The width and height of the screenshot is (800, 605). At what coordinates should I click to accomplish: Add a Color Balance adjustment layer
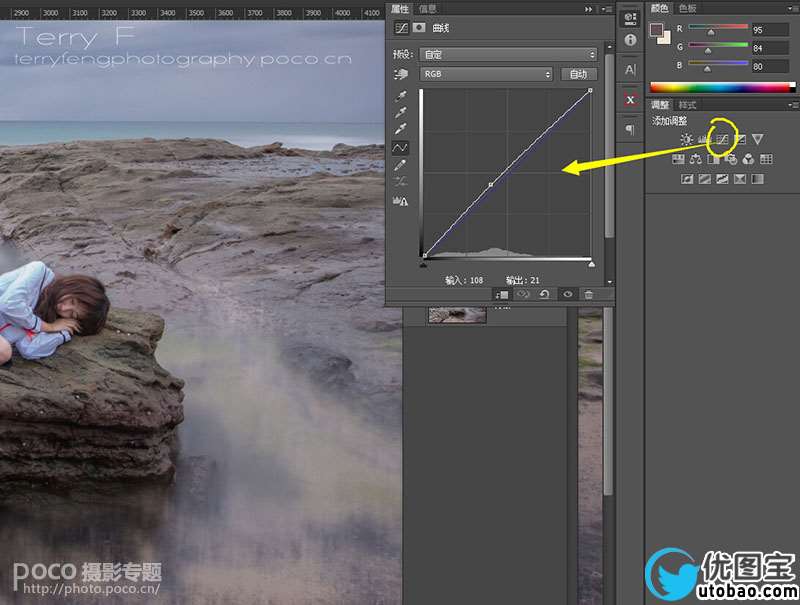click(695, 159)
